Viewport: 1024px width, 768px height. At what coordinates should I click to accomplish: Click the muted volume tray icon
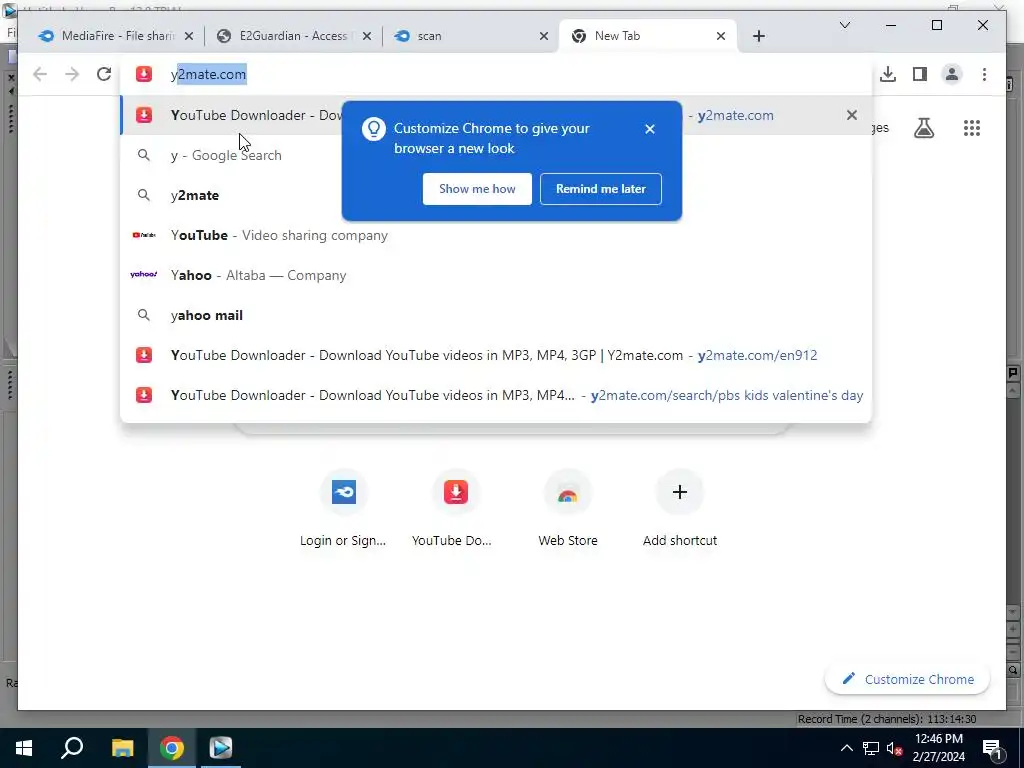(894, 748)
